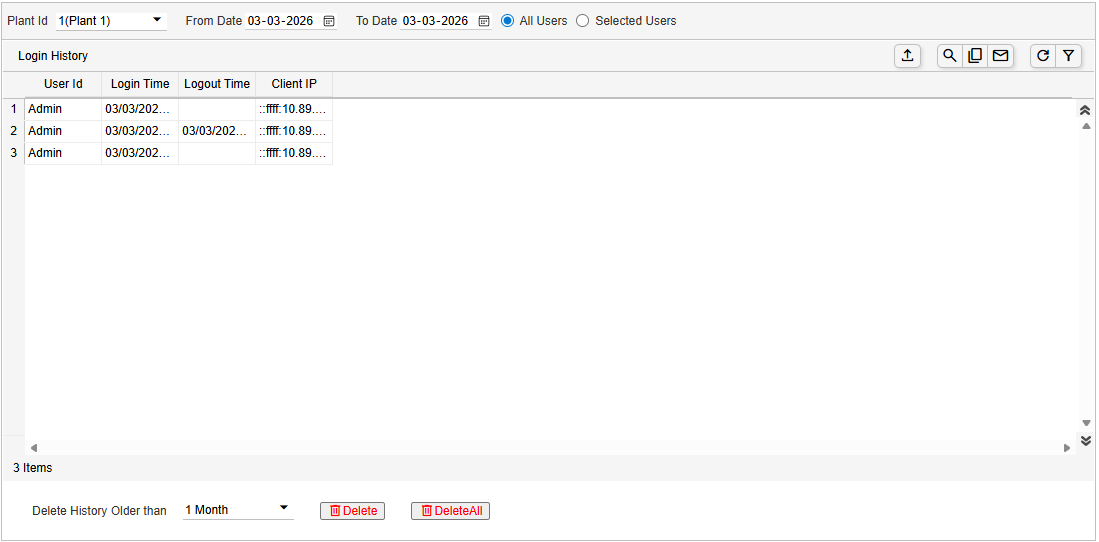Open the filter funnel icon
Viewport: 1099px width, 542px height.
1069,56
